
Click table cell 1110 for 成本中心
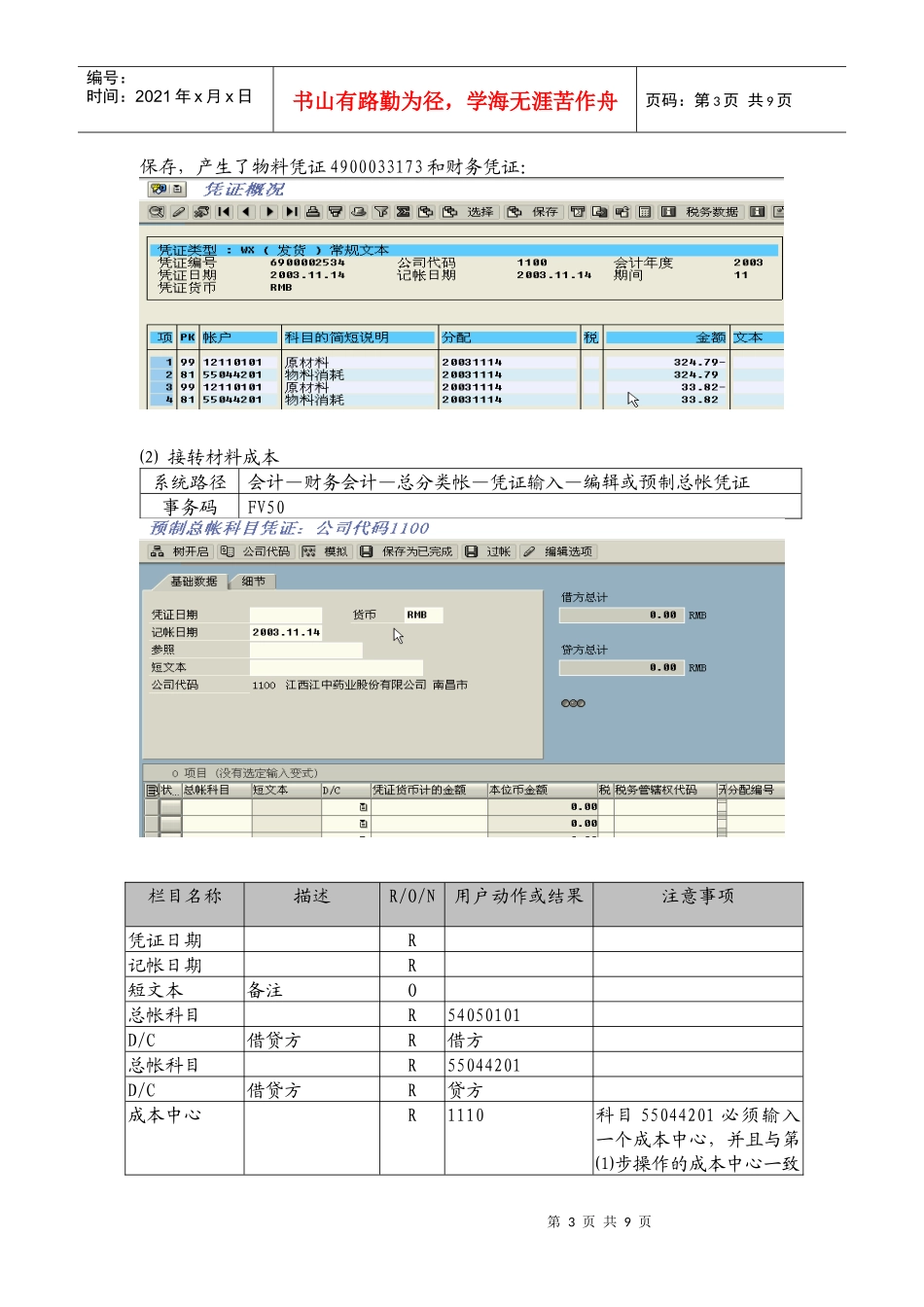coord(518,1138)
